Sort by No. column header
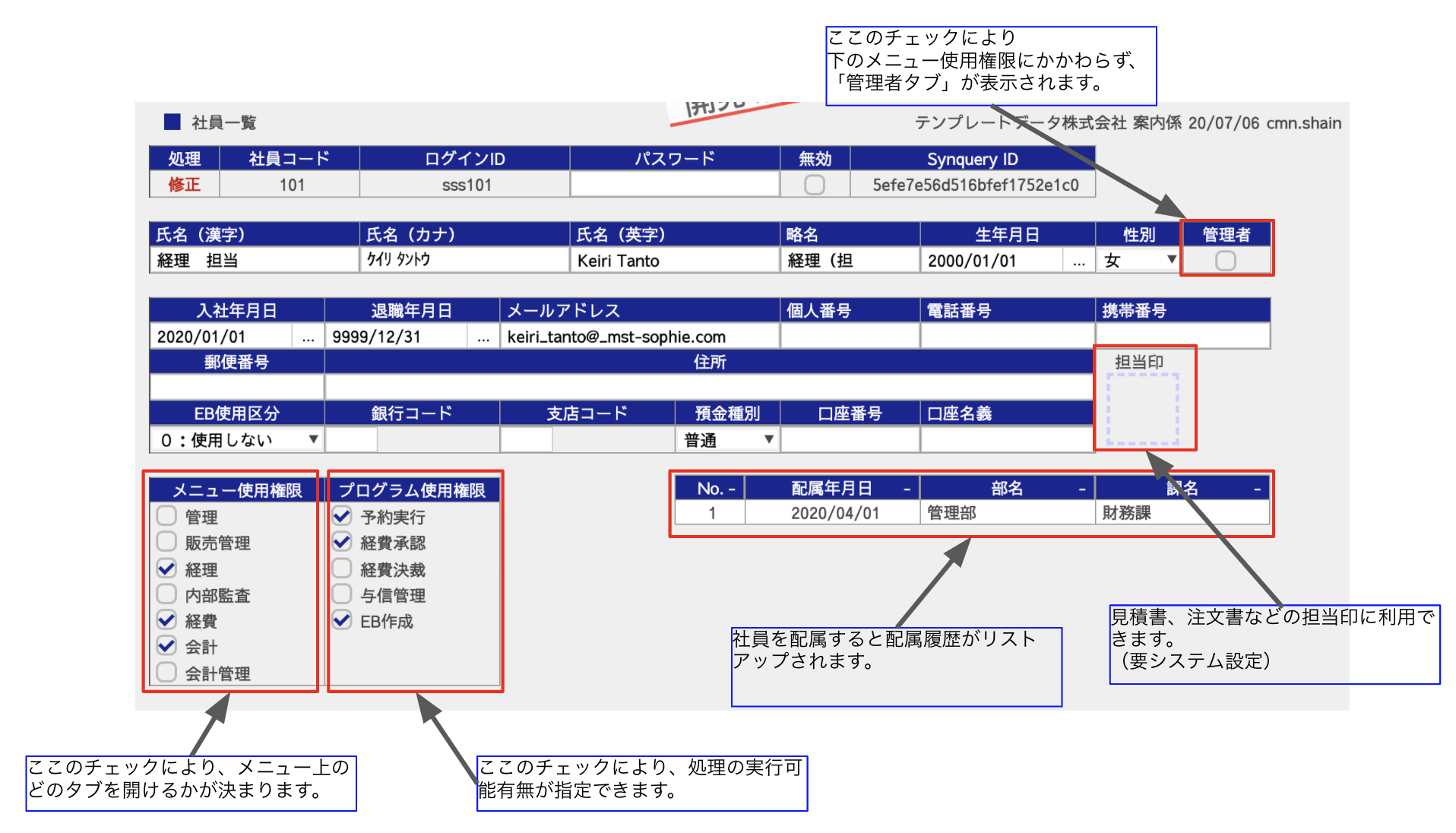Viewport: 1456px width, 833px height. coord(710,489)
